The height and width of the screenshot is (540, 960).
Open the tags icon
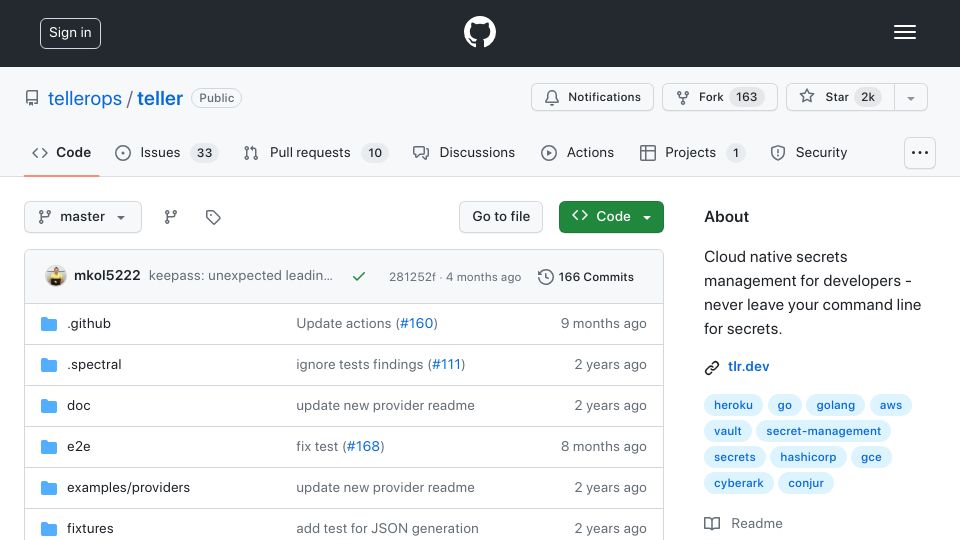213,217
